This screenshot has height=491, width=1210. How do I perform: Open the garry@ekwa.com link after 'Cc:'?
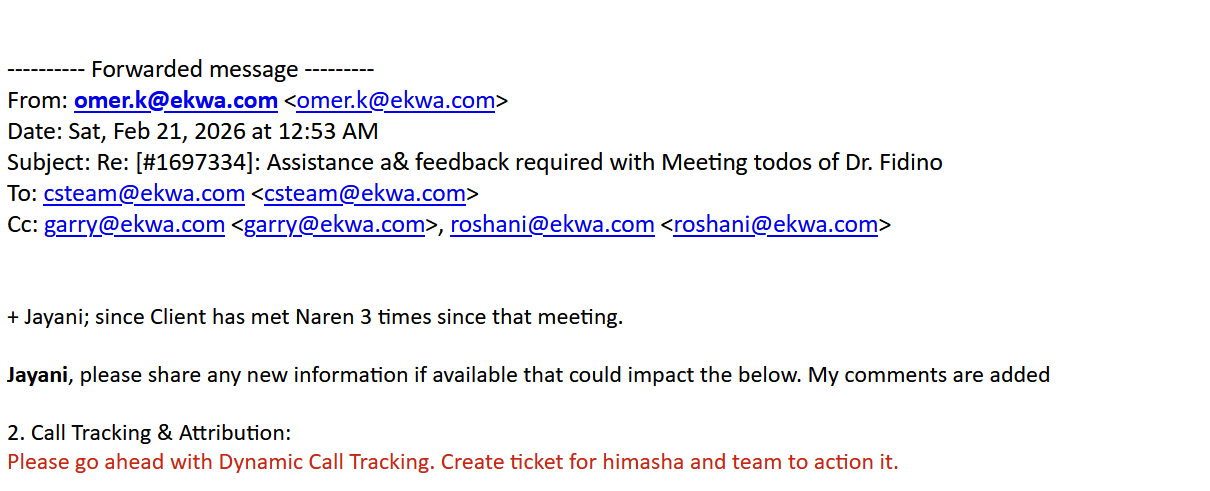[134, 224]
